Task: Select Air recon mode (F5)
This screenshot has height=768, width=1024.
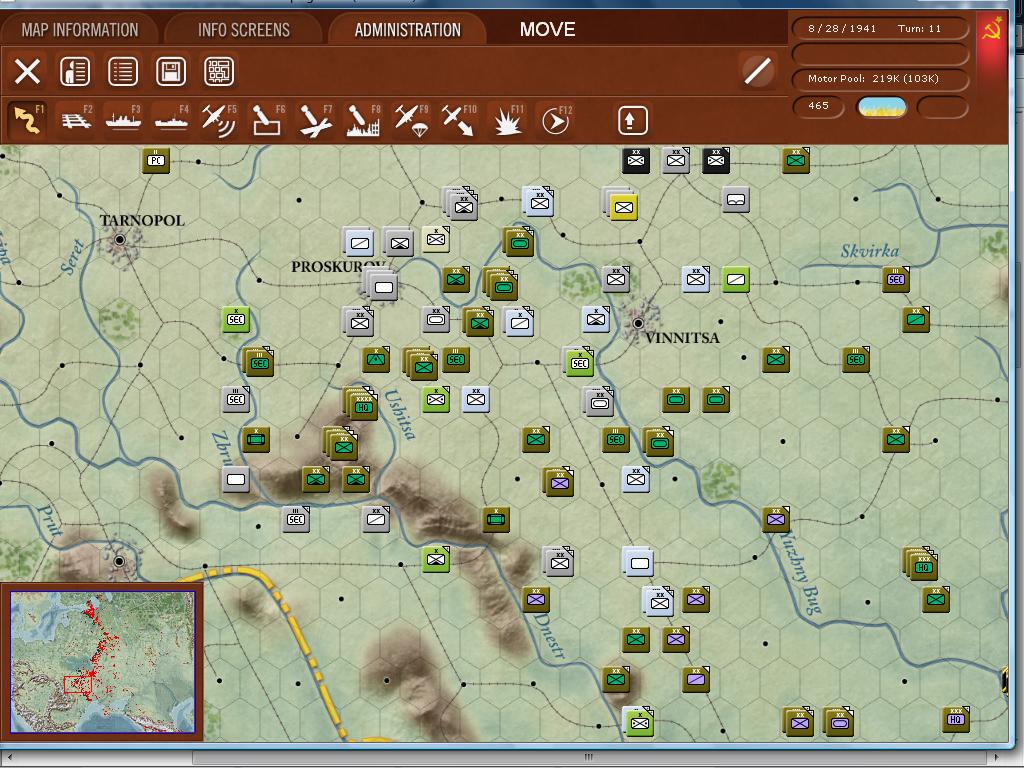Action: coord(219,120)
